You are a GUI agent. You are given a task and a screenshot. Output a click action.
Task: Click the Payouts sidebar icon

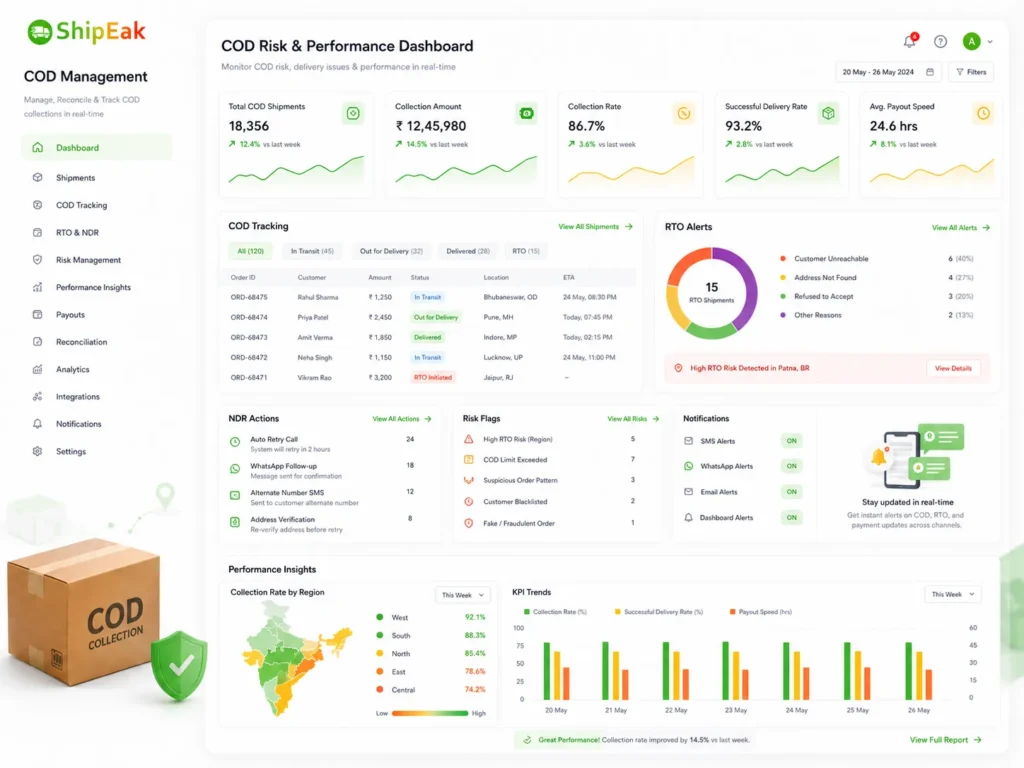pyautogui.click(x=38, y=315)
